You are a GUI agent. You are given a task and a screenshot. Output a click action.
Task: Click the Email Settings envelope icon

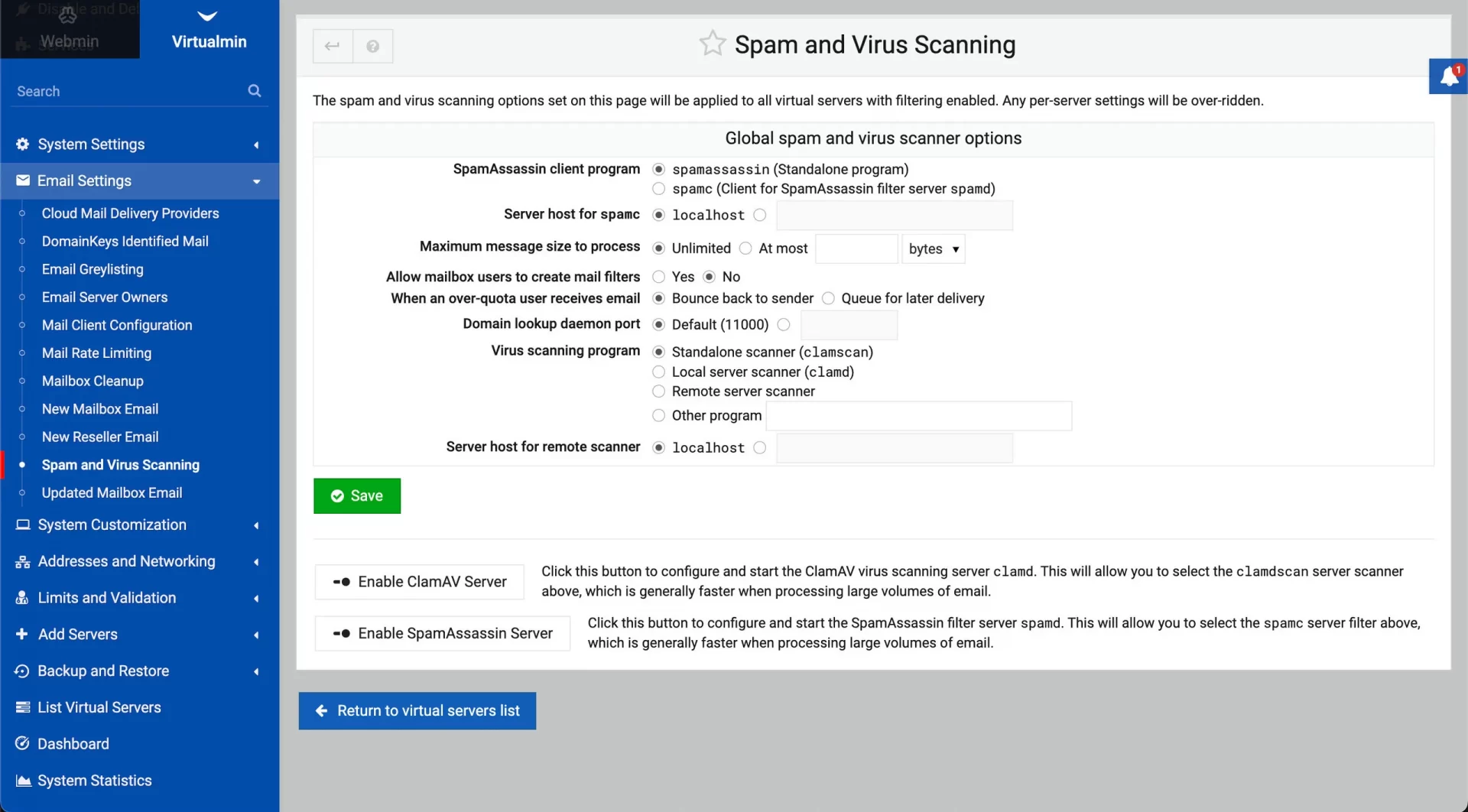pyautogui.click(x=23, y=180)
